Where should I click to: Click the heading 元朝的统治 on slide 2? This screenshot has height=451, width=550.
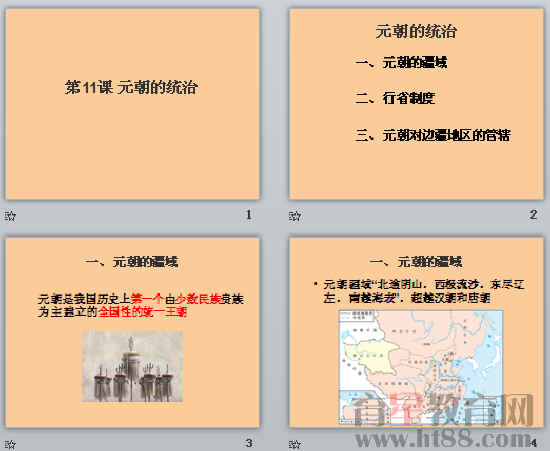(416, 32)
